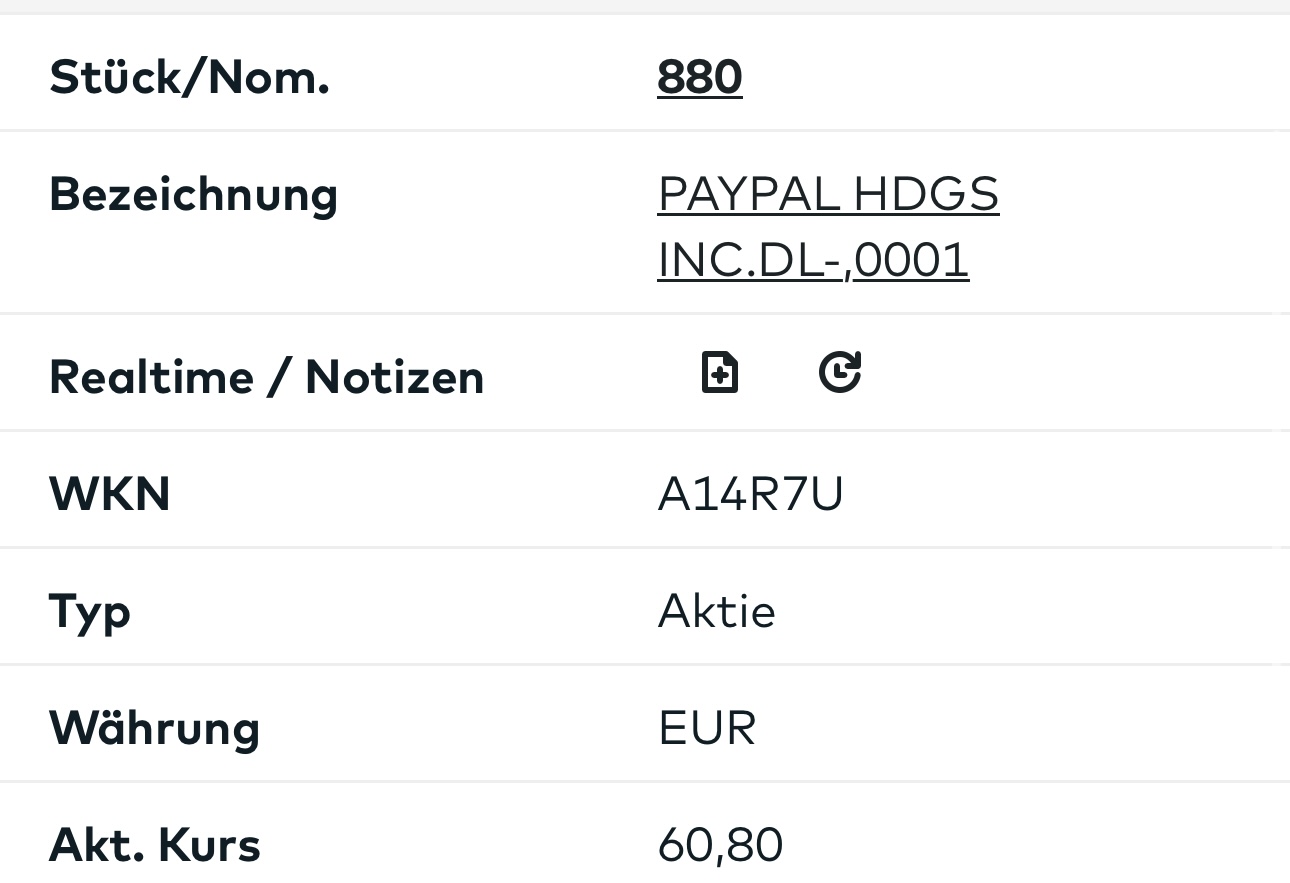
Task: Activate realtime quotes with the circular arrow icon
Action: pos(840,371)
